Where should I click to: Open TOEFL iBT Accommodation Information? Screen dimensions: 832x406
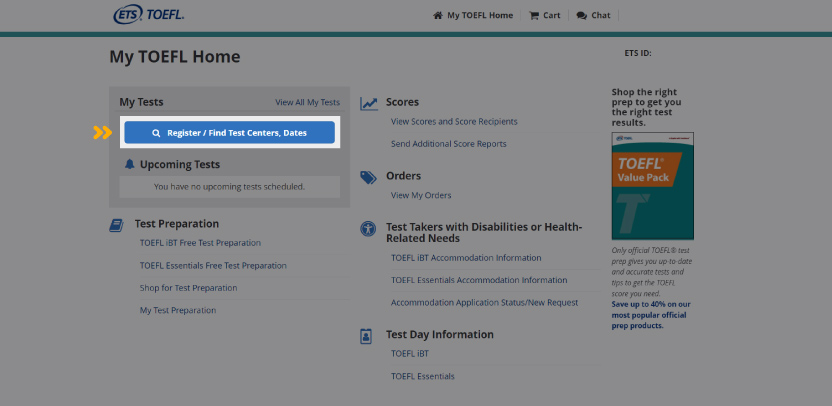(x=466, y=258)
